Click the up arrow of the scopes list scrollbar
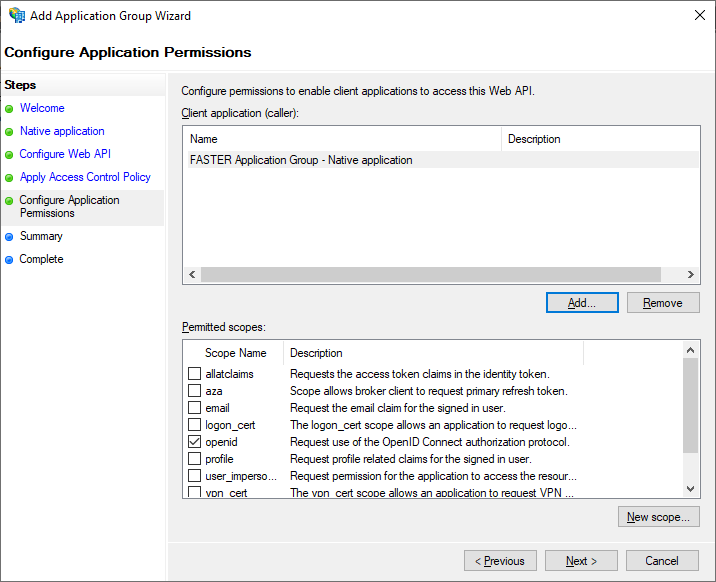Image resolution: width=716 pixels, height=582 pixels. (690, 350)
